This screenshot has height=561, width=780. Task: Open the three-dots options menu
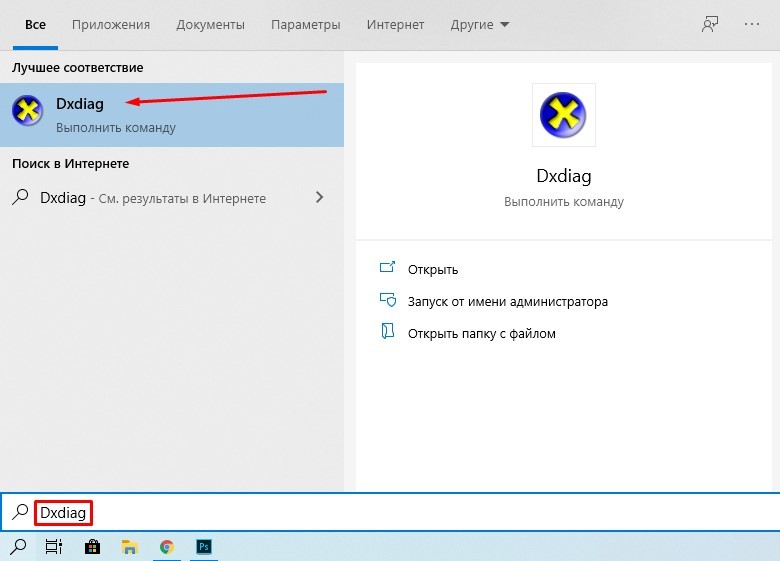(x=752, y=24)
